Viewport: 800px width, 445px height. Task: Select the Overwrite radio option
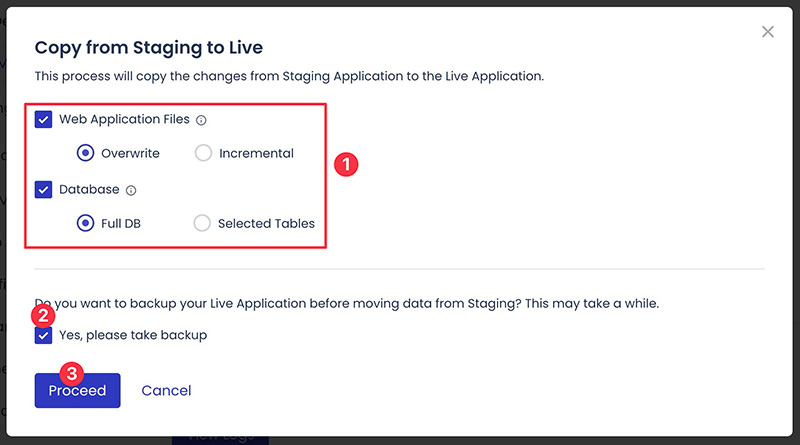point(86,153)
